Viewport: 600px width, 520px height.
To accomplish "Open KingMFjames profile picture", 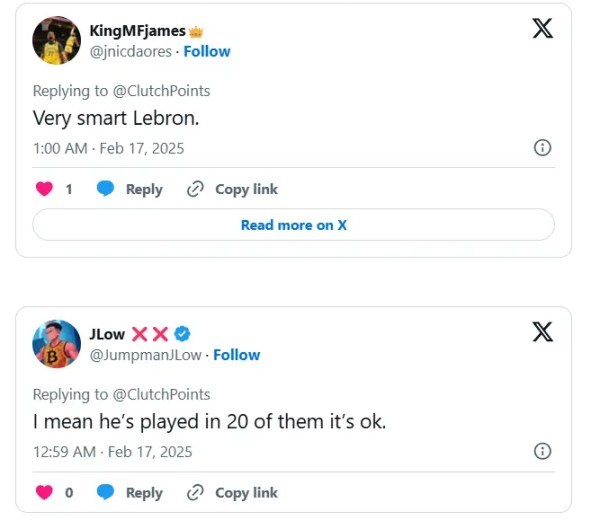I will (57, 40).
